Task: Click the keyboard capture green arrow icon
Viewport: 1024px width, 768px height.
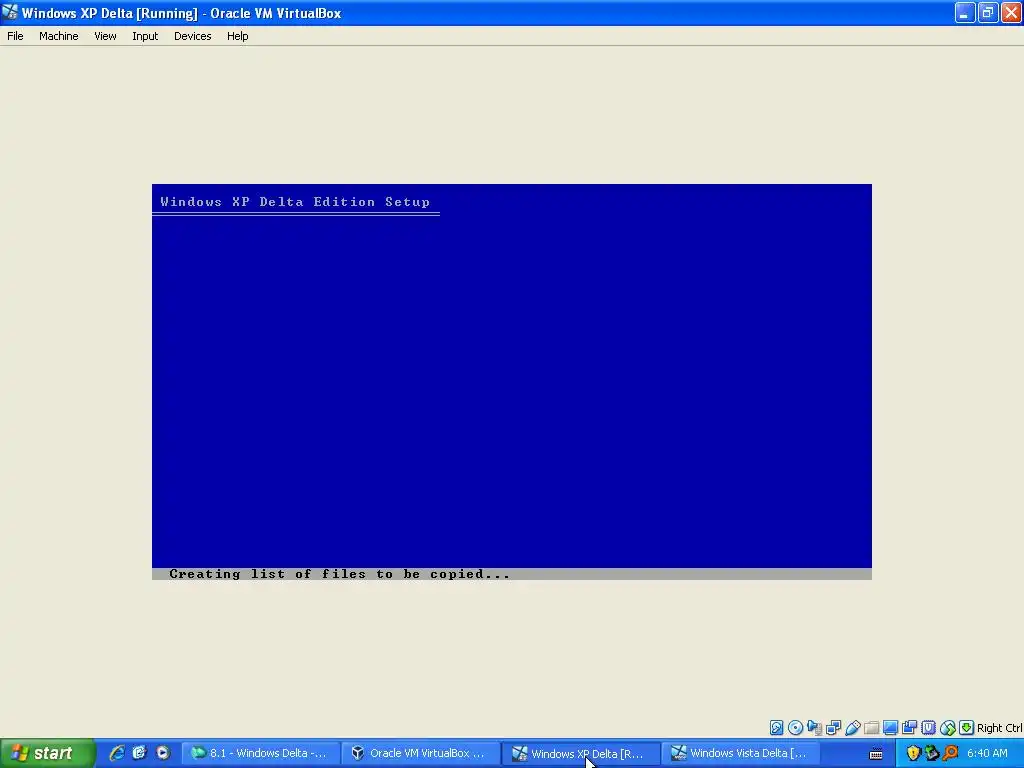Action: (967, 728)
